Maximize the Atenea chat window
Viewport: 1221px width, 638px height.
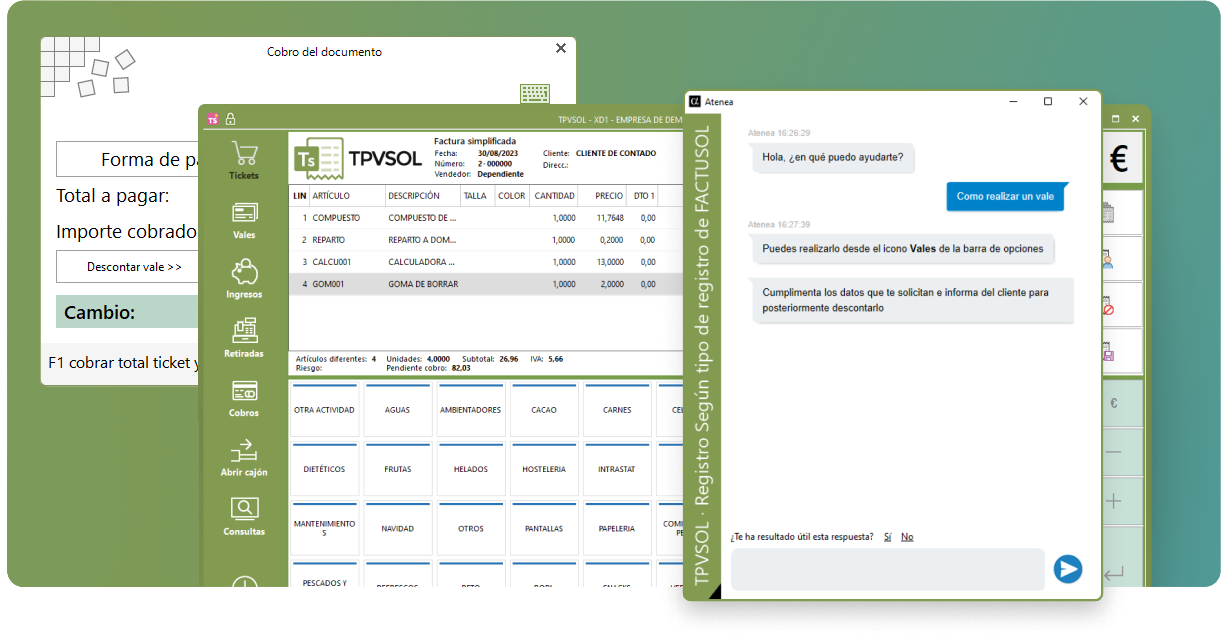(x=1048, y=102)
